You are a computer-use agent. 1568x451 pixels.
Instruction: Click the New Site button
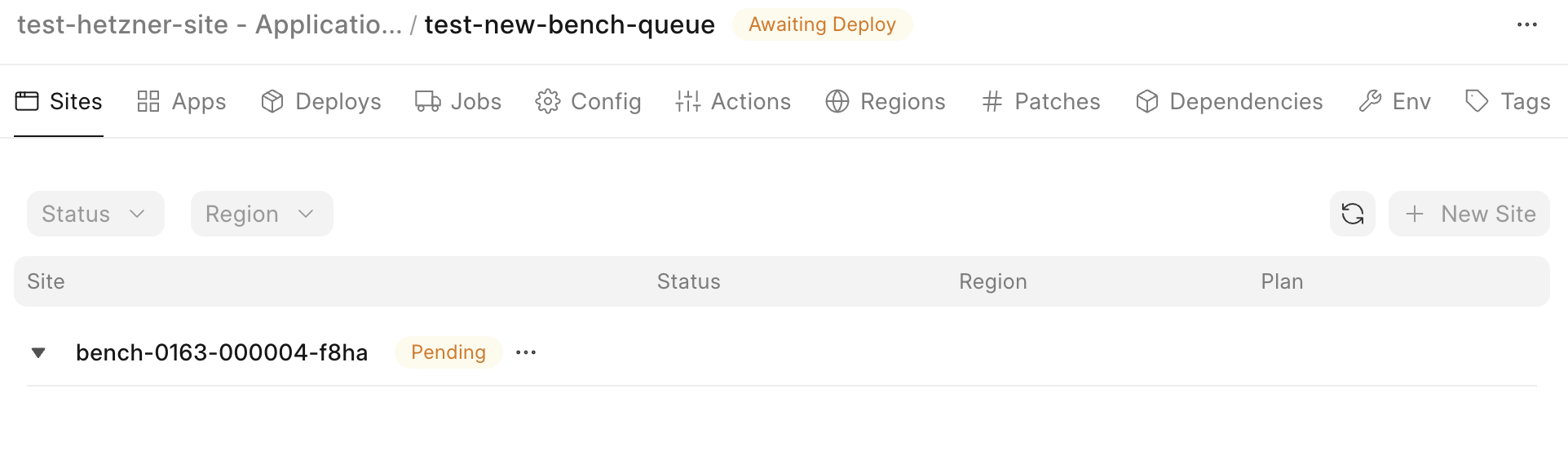coord(1469,214)
